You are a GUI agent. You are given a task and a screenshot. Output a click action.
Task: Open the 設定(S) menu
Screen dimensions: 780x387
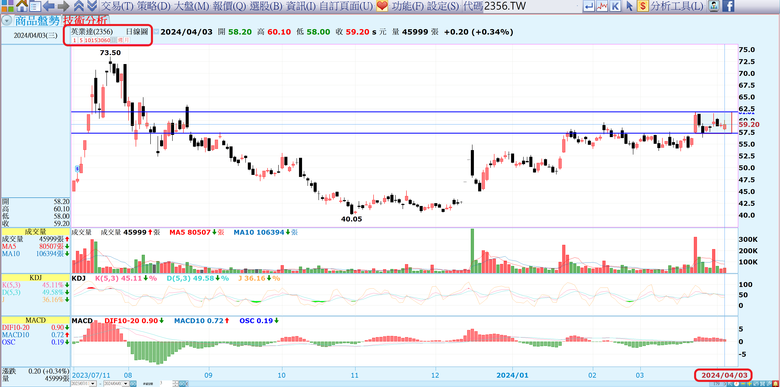pos(443,6)
